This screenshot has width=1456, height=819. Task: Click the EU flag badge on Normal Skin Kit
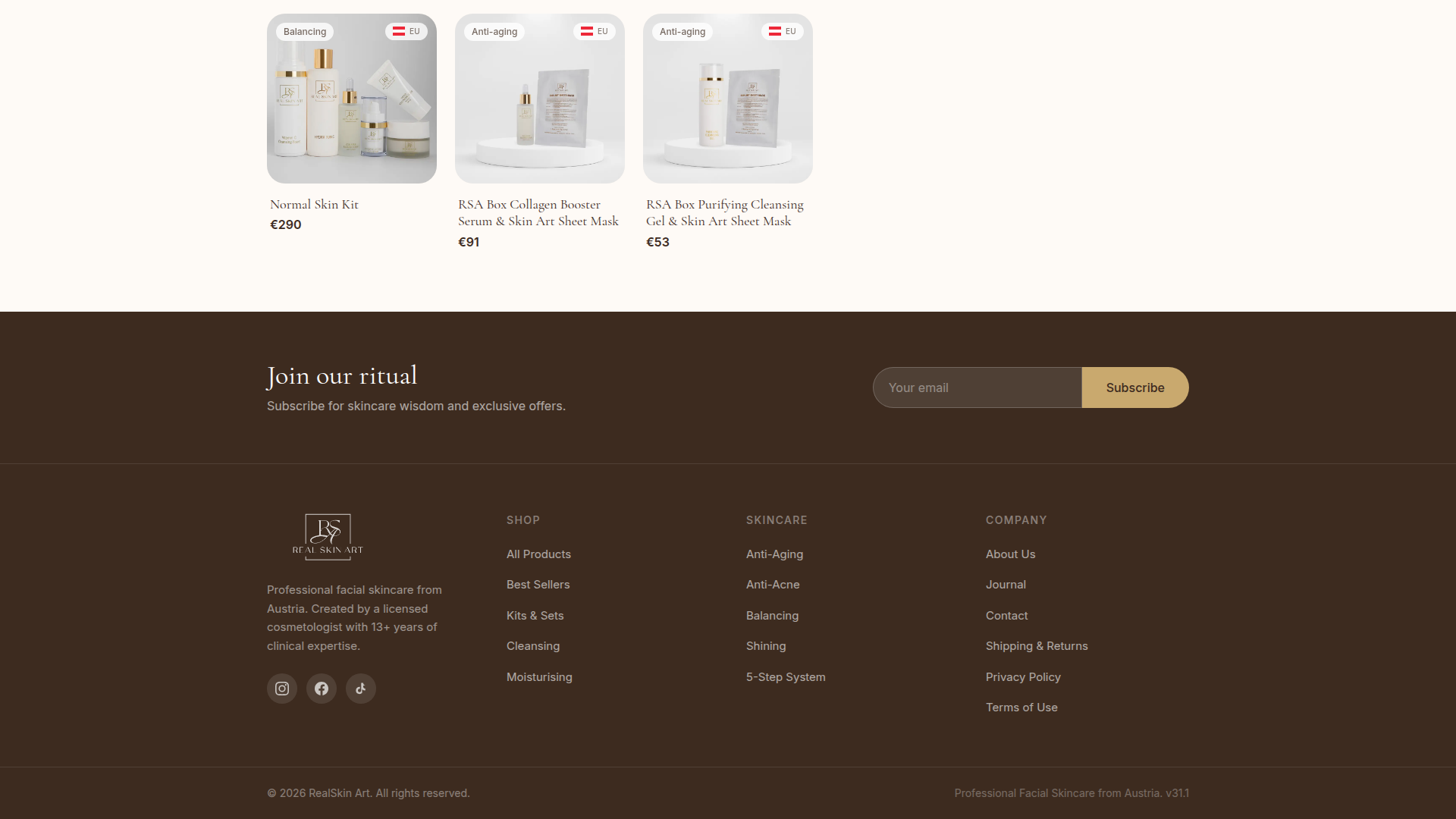[406, 31]
